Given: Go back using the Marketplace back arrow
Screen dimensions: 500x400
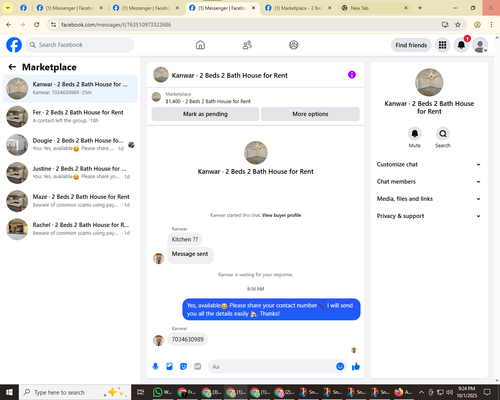Looking at the screenshot, I should 12,67.
